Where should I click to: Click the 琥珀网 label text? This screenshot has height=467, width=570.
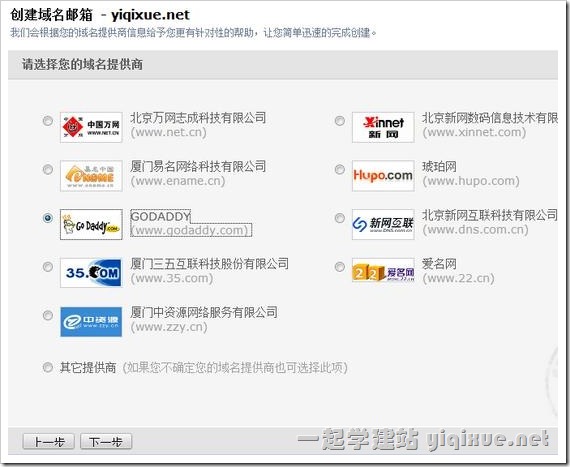click(439, 166)
